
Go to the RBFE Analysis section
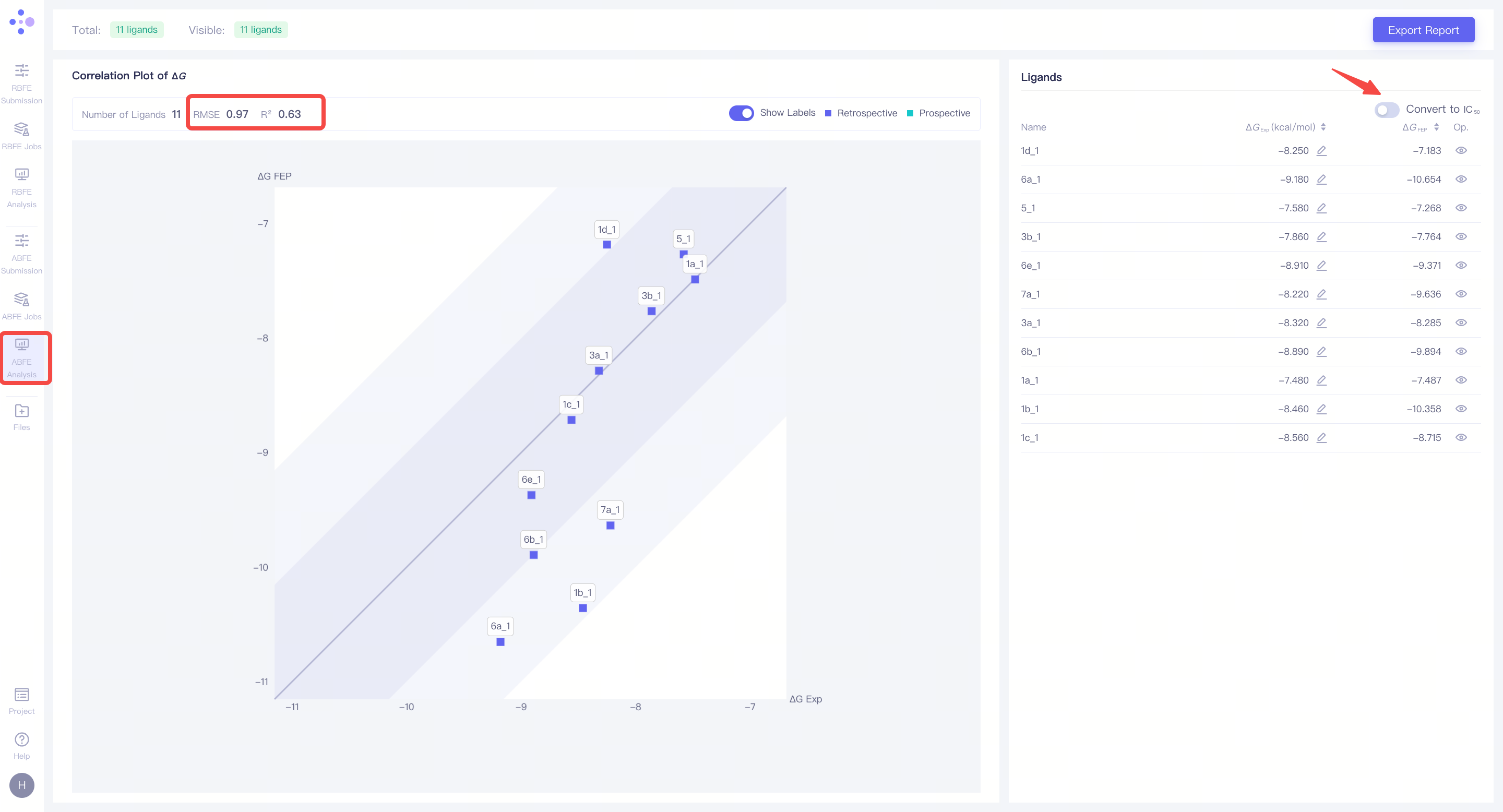(x=21, y=187)
